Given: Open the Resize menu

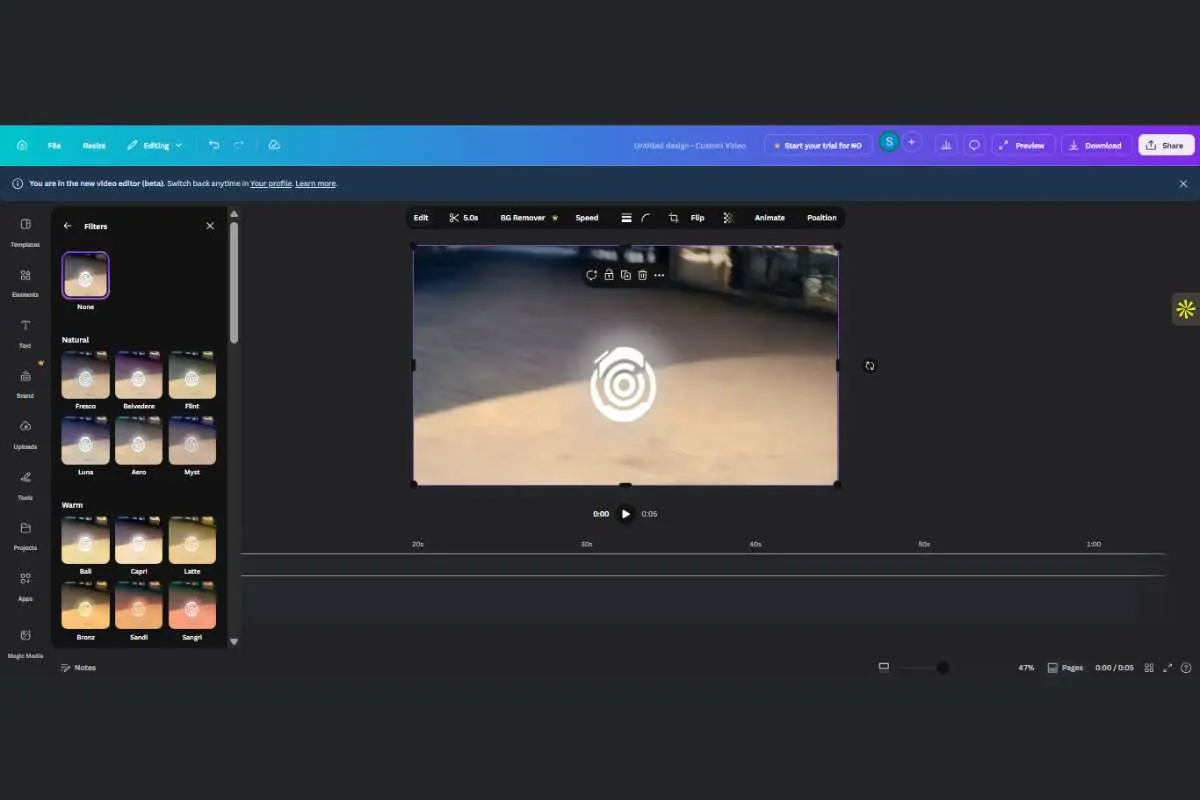Looking at the screenshot, I should pyautogui.click(x=93, y=145).
